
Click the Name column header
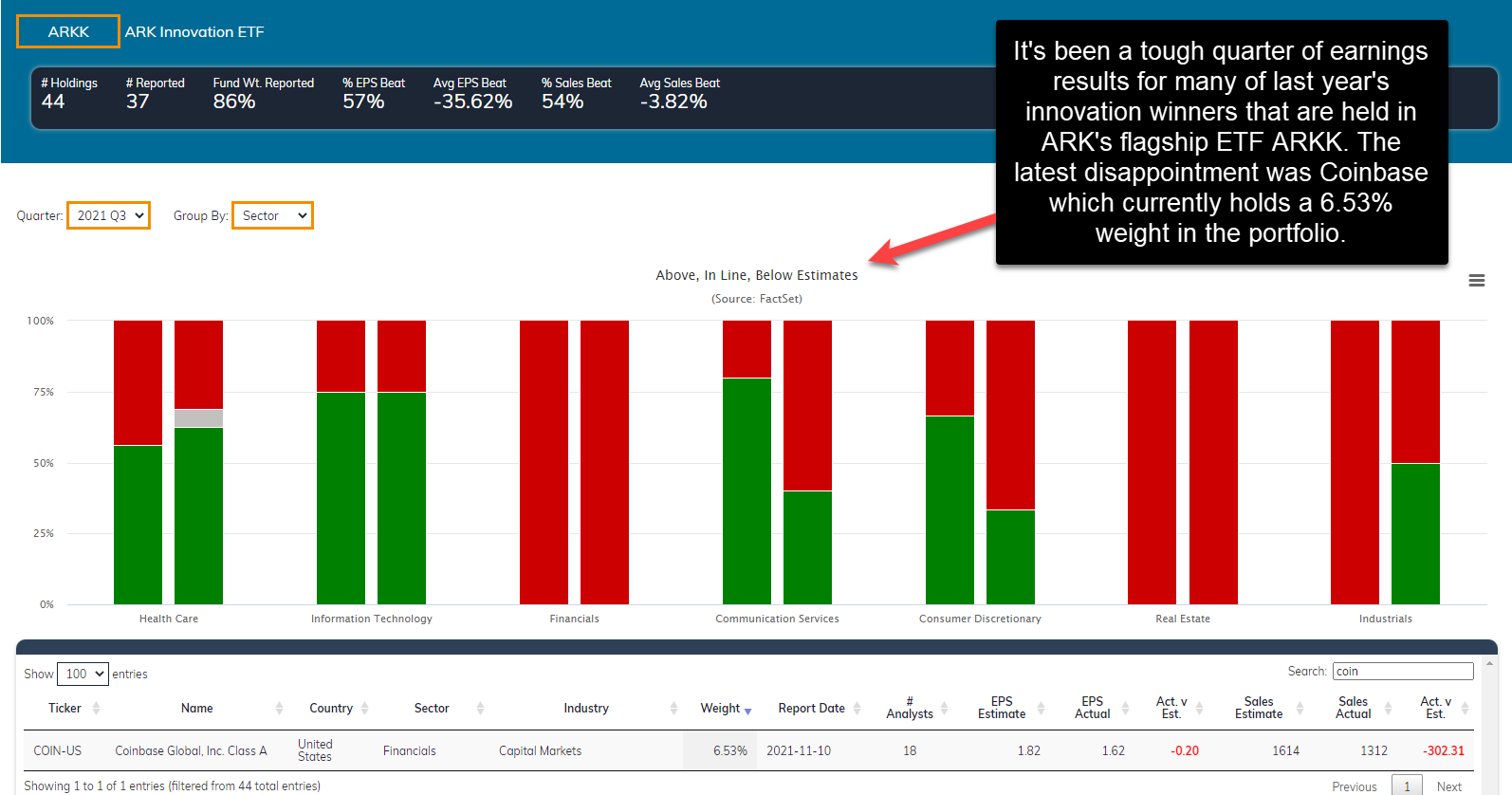pos(196,709)
